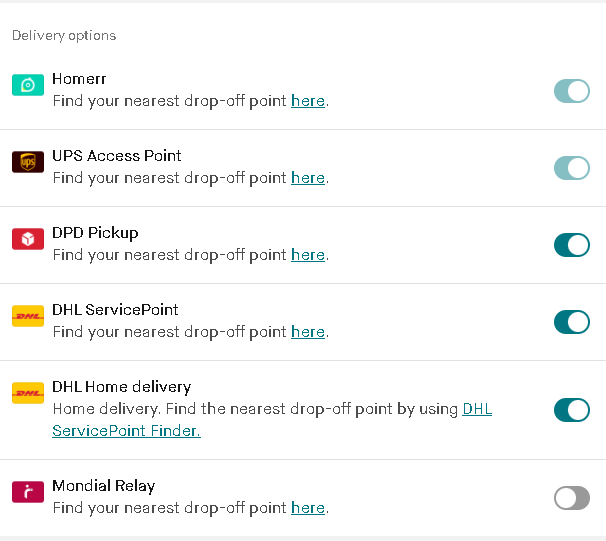
Task: Follow Mondial Relay 'here' drop-off link
Action: click(308, 508)
